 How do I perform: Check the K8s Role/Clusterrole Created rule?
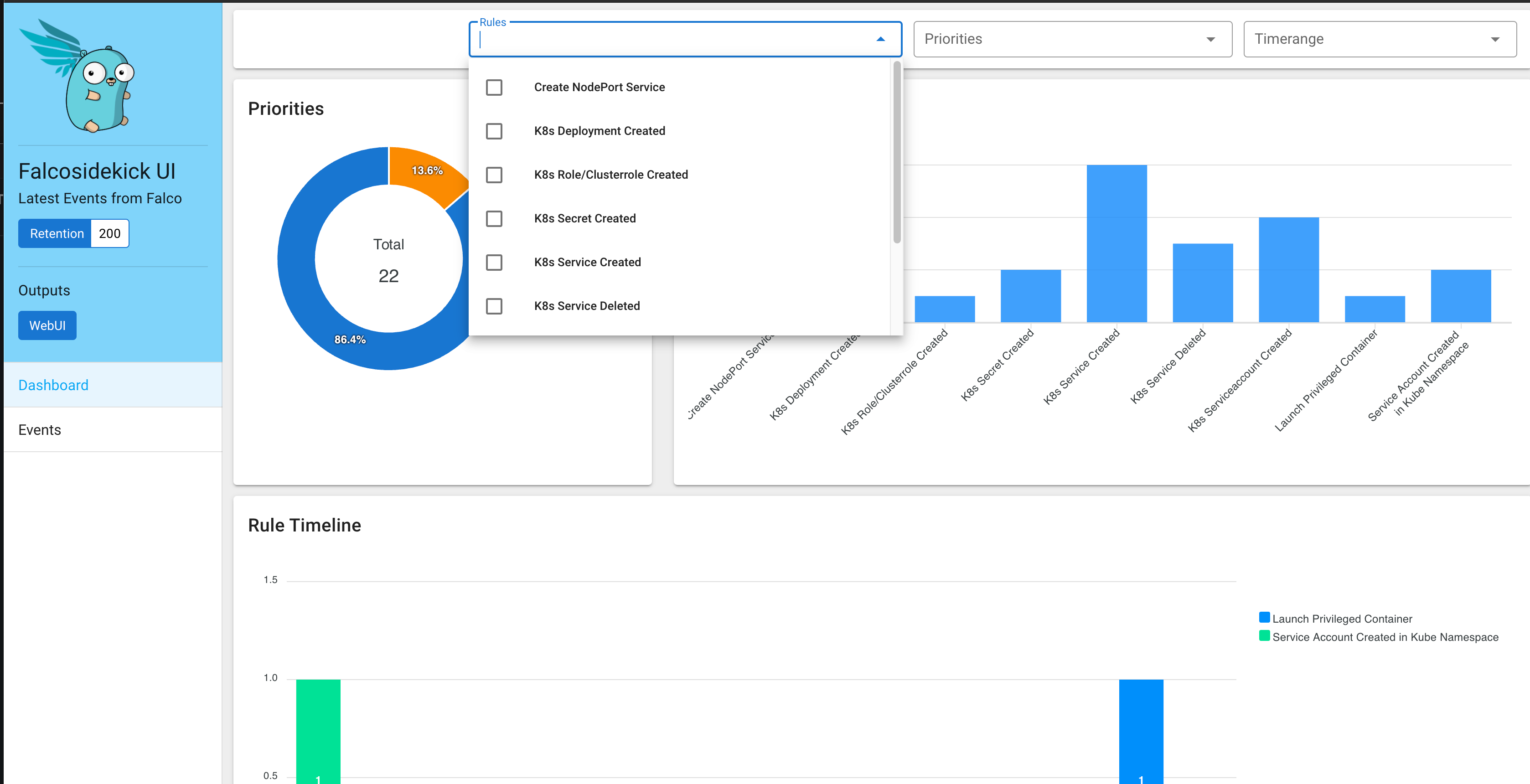coord(494,175)
